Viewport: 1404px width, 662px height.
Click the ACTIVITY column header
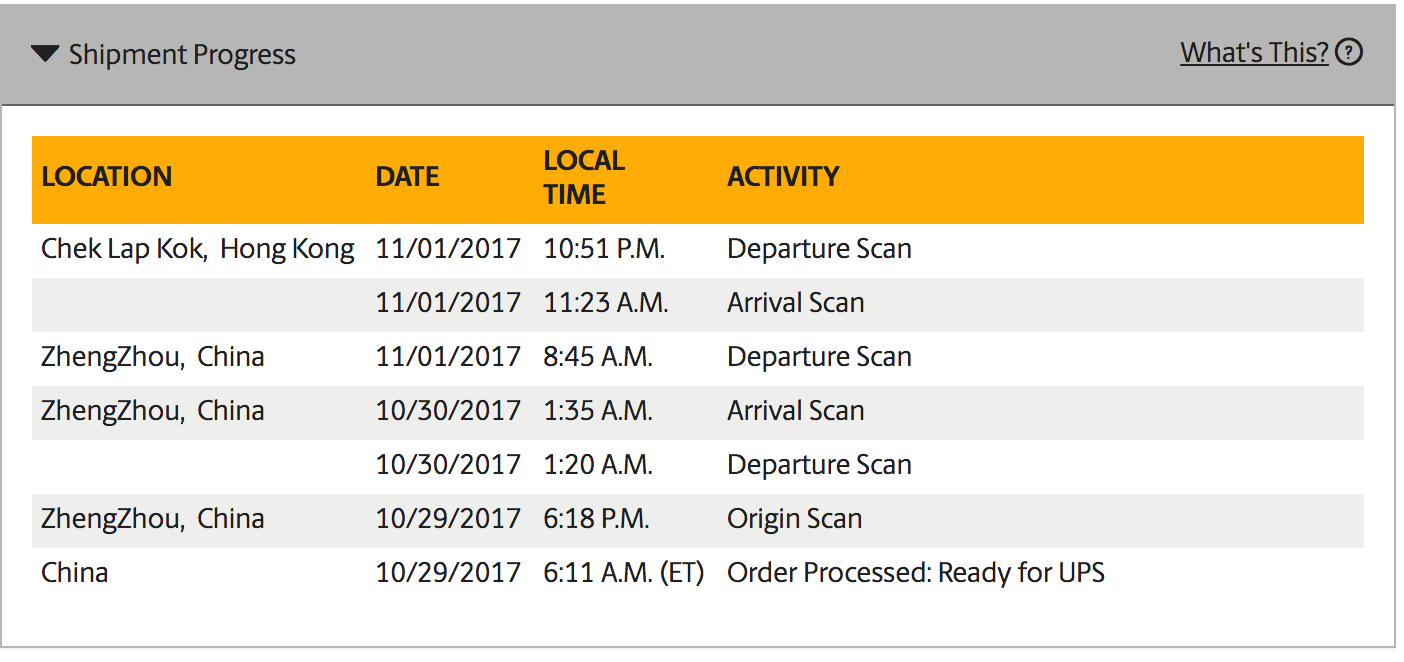coord(783,177)
